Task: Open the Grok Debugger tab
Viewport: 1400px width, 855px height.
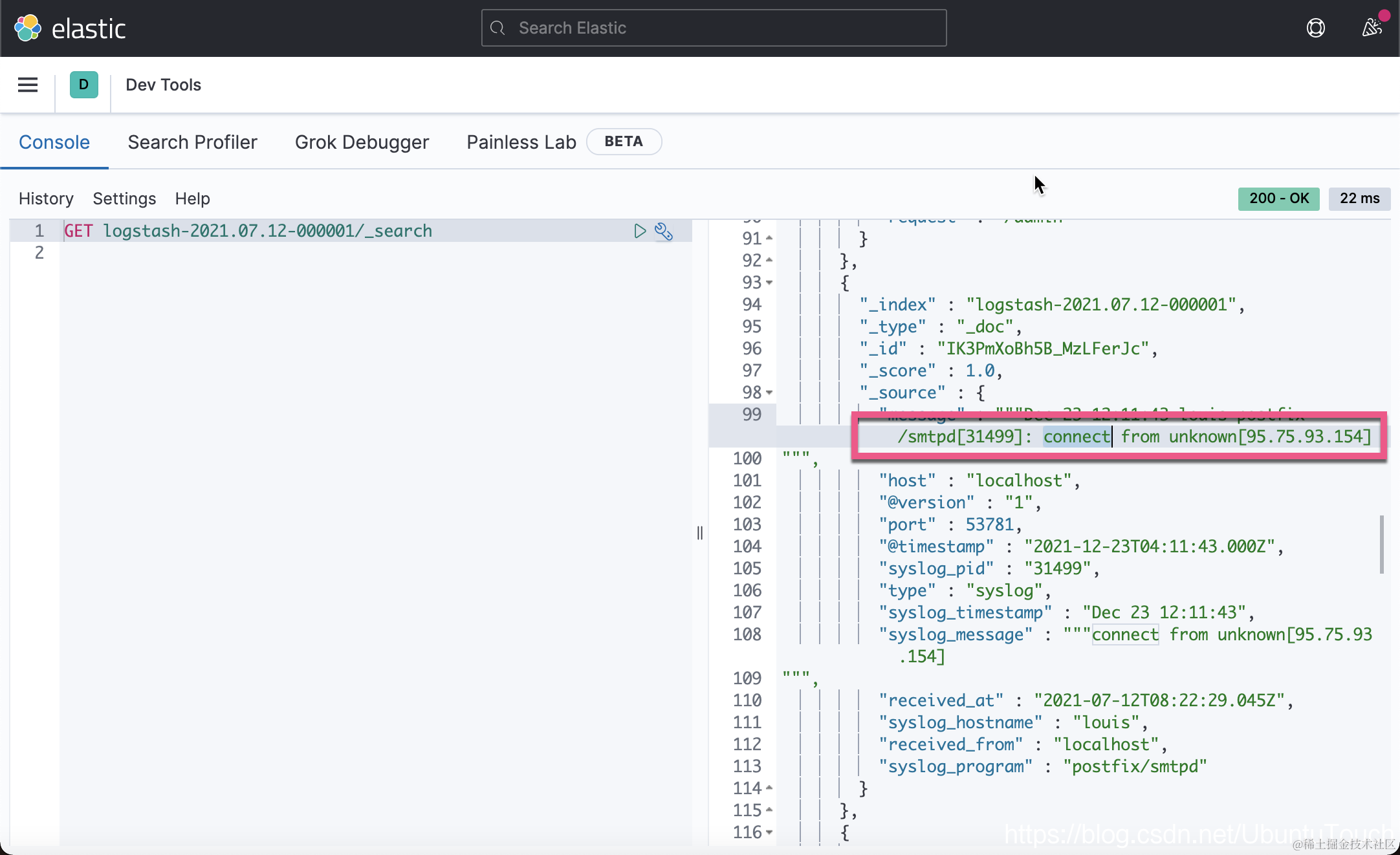Action: tap(362, 142)
